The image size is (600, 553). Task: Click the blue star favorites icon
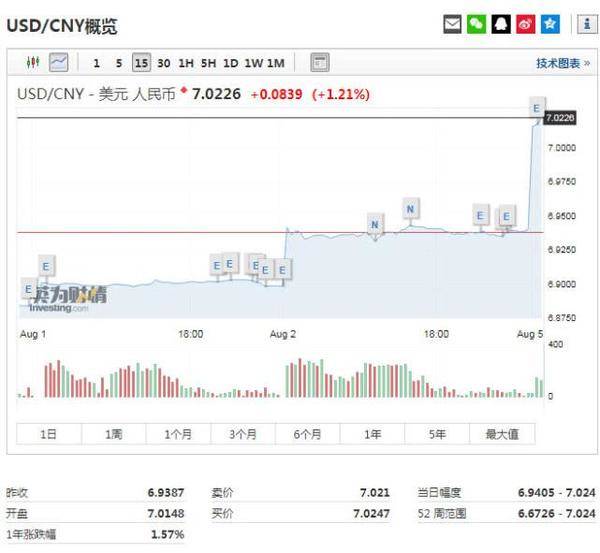(x=549, y=24)
